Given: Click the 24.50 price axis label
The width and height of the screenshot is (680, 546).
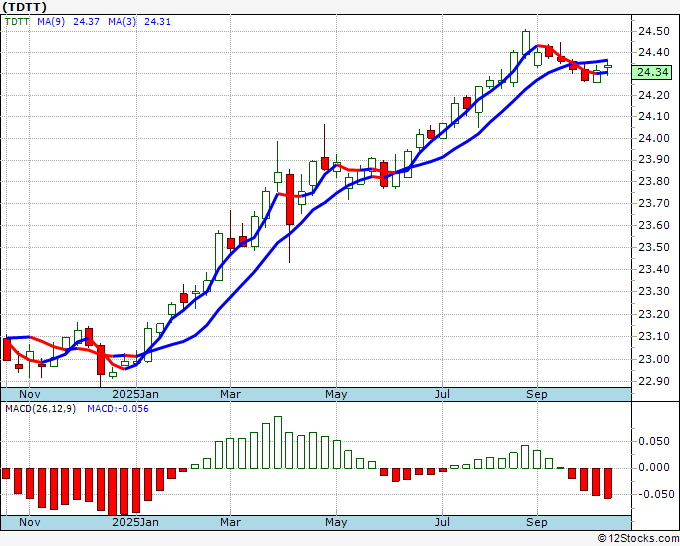Looking at the screenshot, I should click(x=654, y=31).
